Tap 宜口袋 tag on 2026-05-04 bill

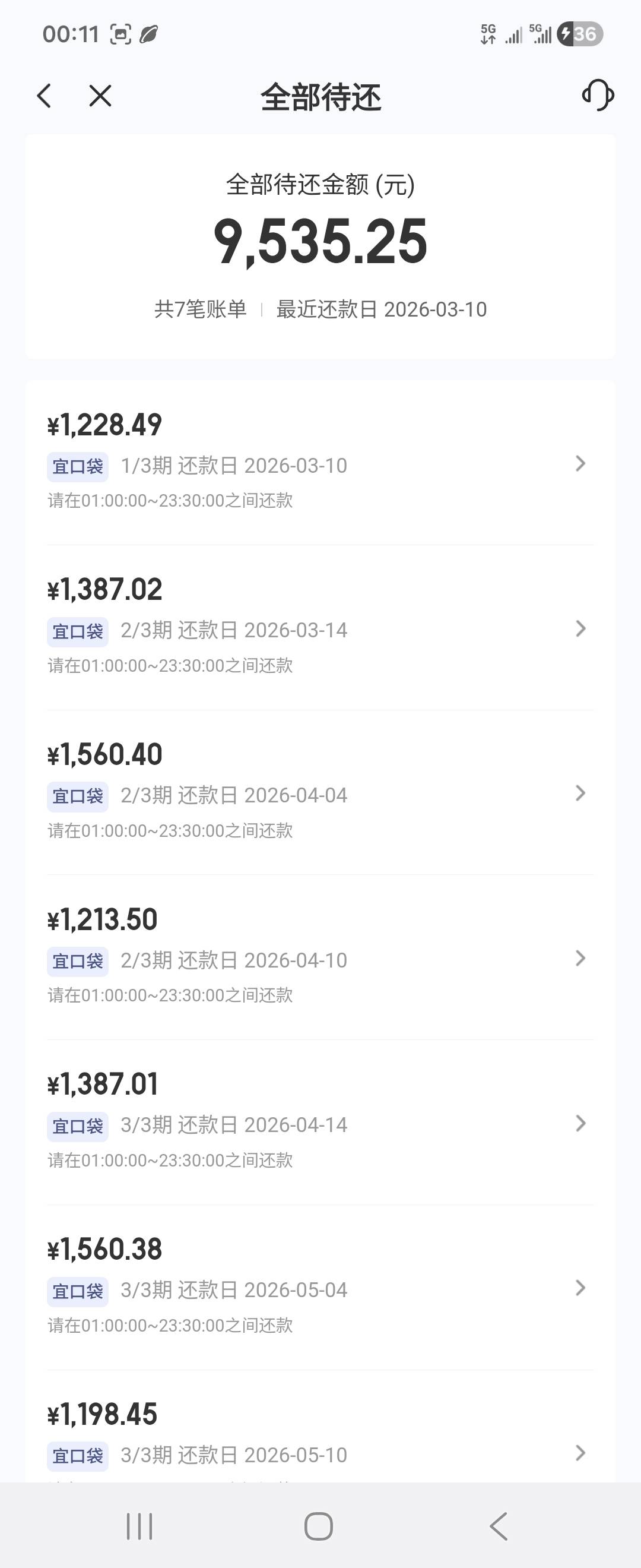point(78,1291)
